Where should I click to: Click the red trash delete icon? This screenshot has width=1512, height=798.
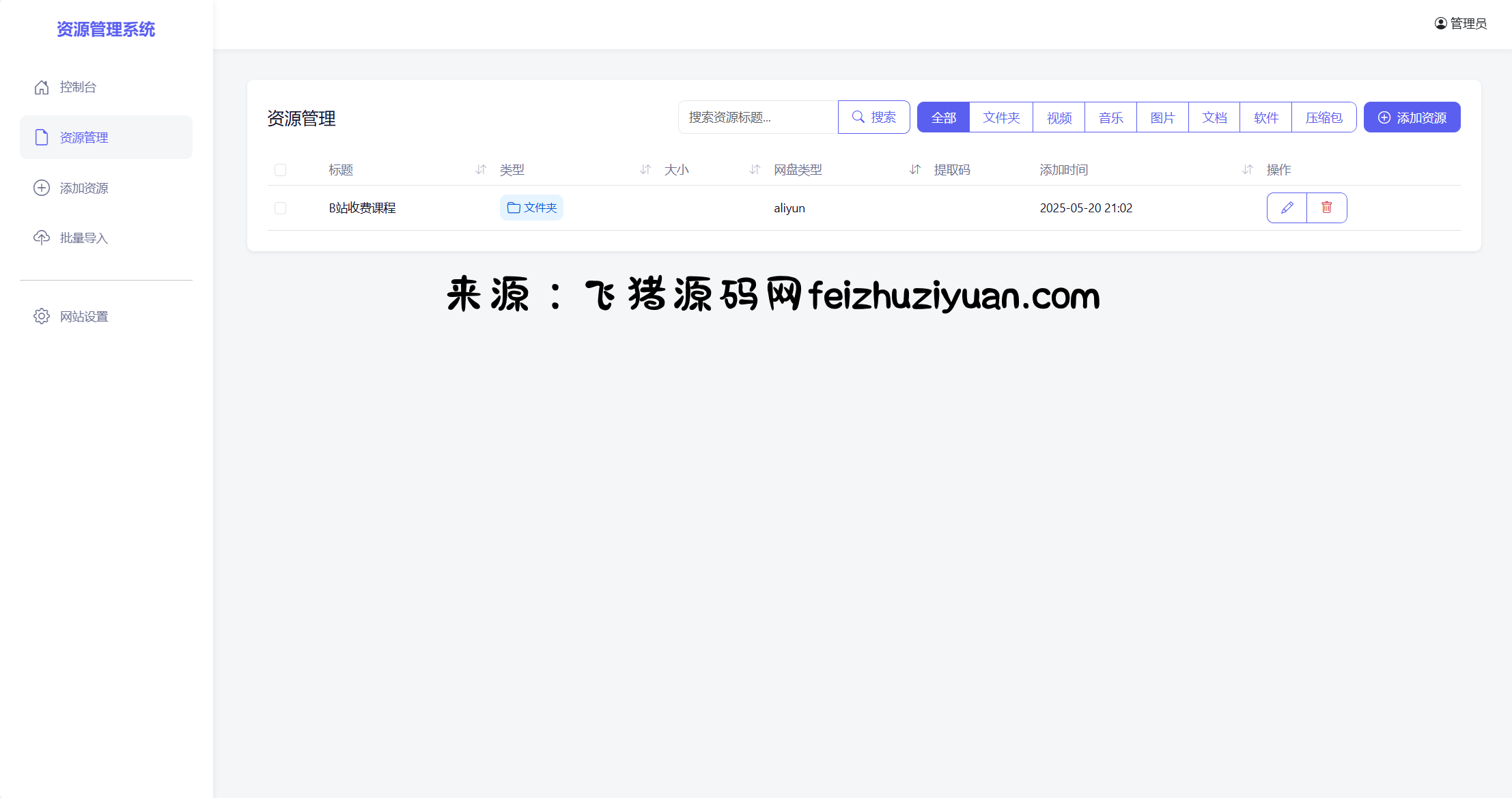tap(1326, 208)
